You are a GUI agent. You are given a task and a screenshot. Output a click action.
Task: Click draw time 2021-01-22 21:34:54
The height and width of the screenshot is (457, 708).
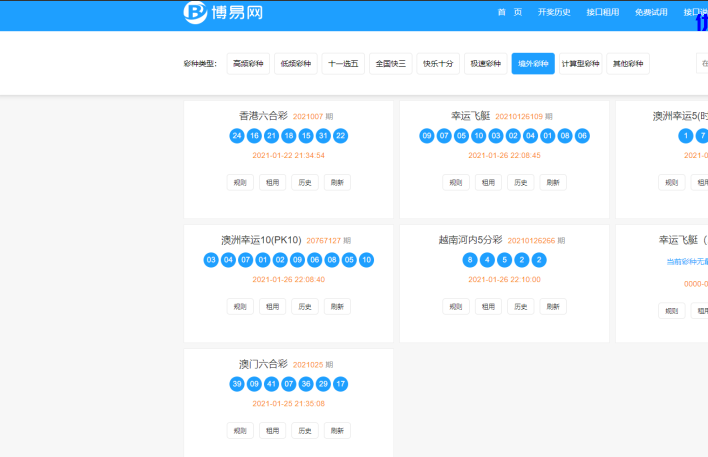tap(289, 155)
